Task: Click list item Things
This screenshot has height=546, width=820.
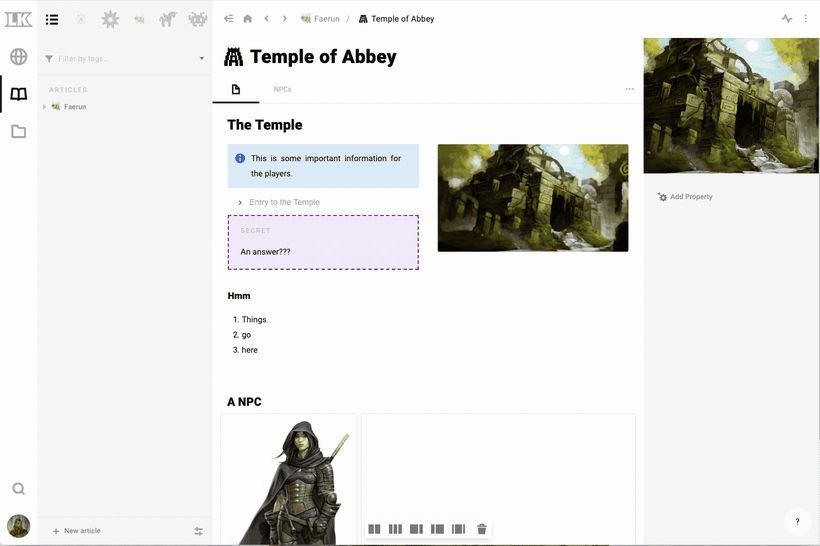Action: tap(254, 320)
